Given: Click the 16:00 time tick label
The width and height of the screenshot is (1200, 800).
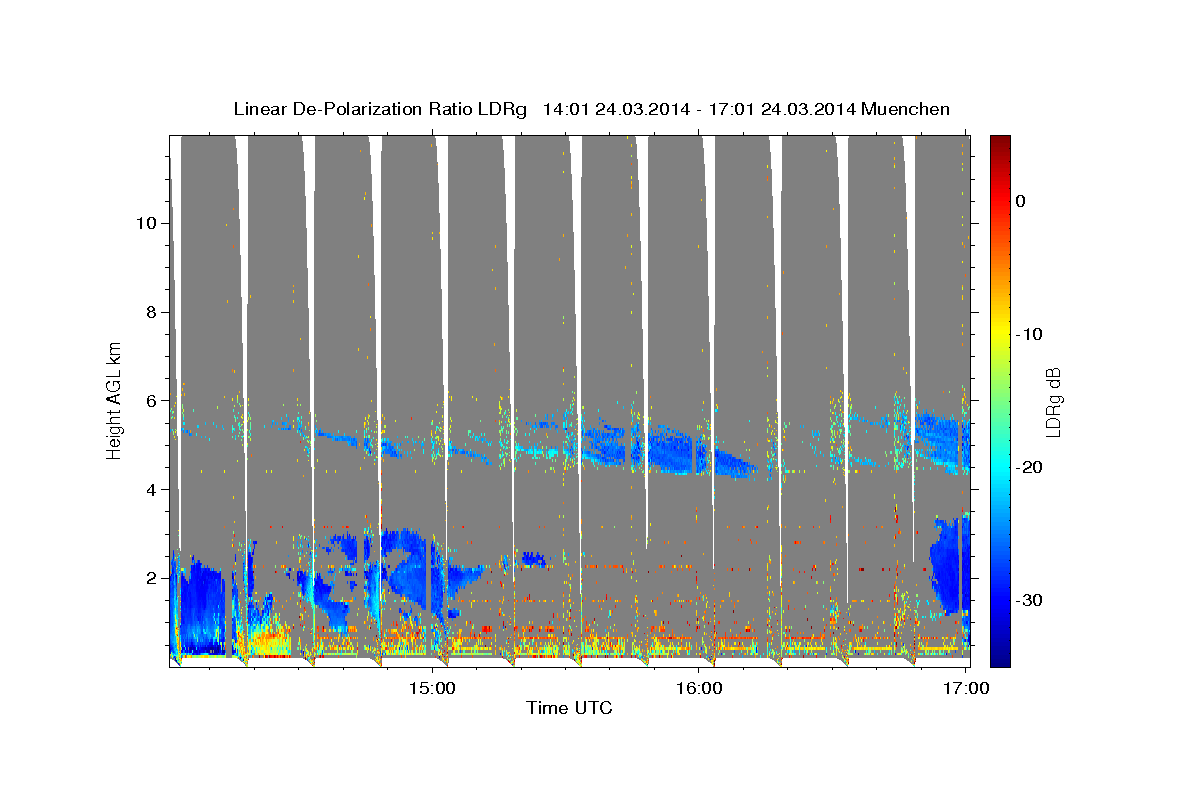Looking at the screenshot, I should pos(699,688).
